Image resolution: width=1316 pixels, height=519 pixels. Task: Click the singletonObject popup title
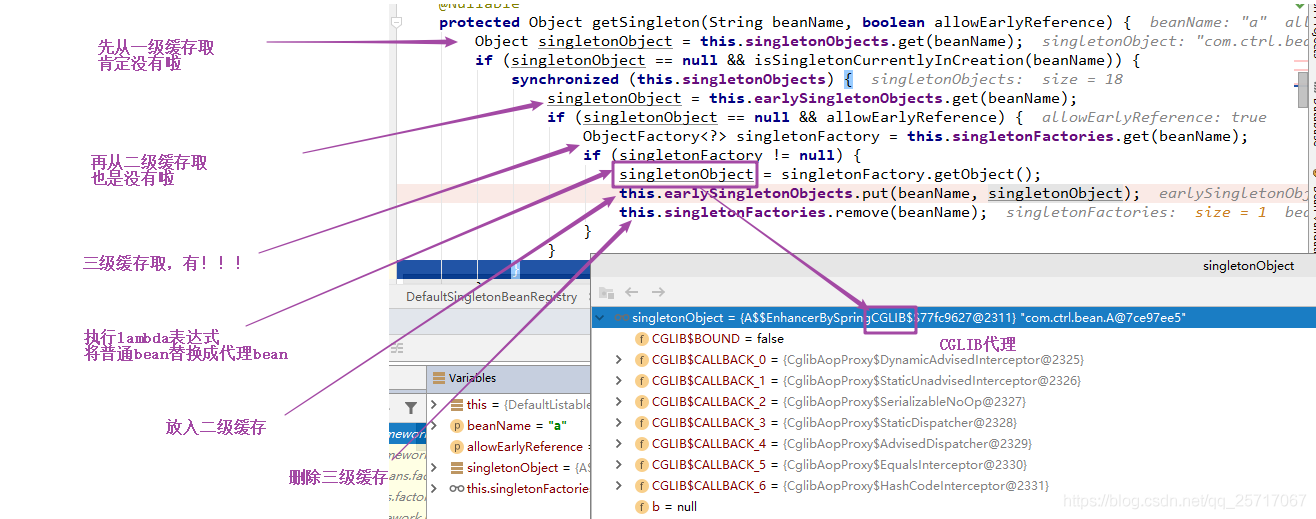(x=1248, y=266)
